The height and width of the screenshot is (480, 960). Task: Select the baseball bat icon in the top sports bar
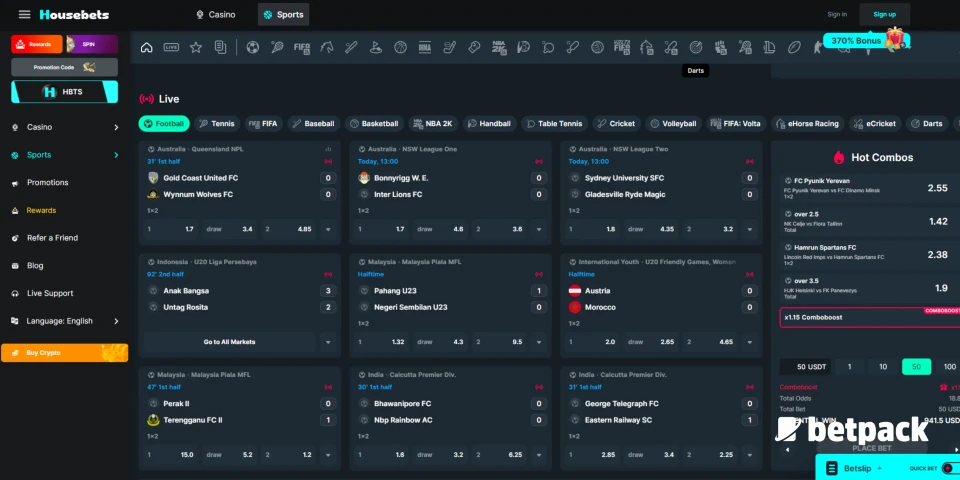(x=351, y=47)
